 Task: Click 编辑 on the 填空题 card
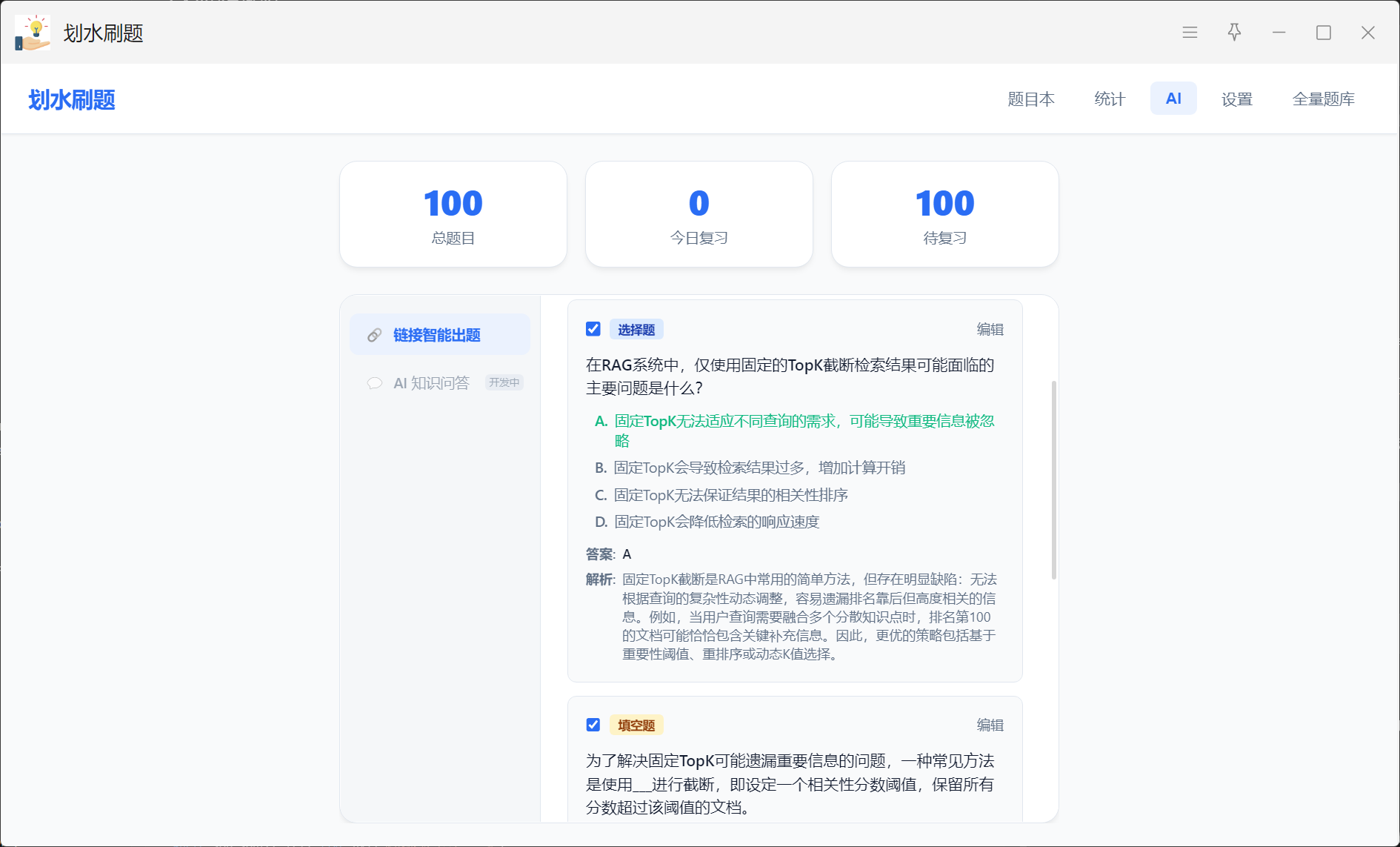tap(990, 725)
